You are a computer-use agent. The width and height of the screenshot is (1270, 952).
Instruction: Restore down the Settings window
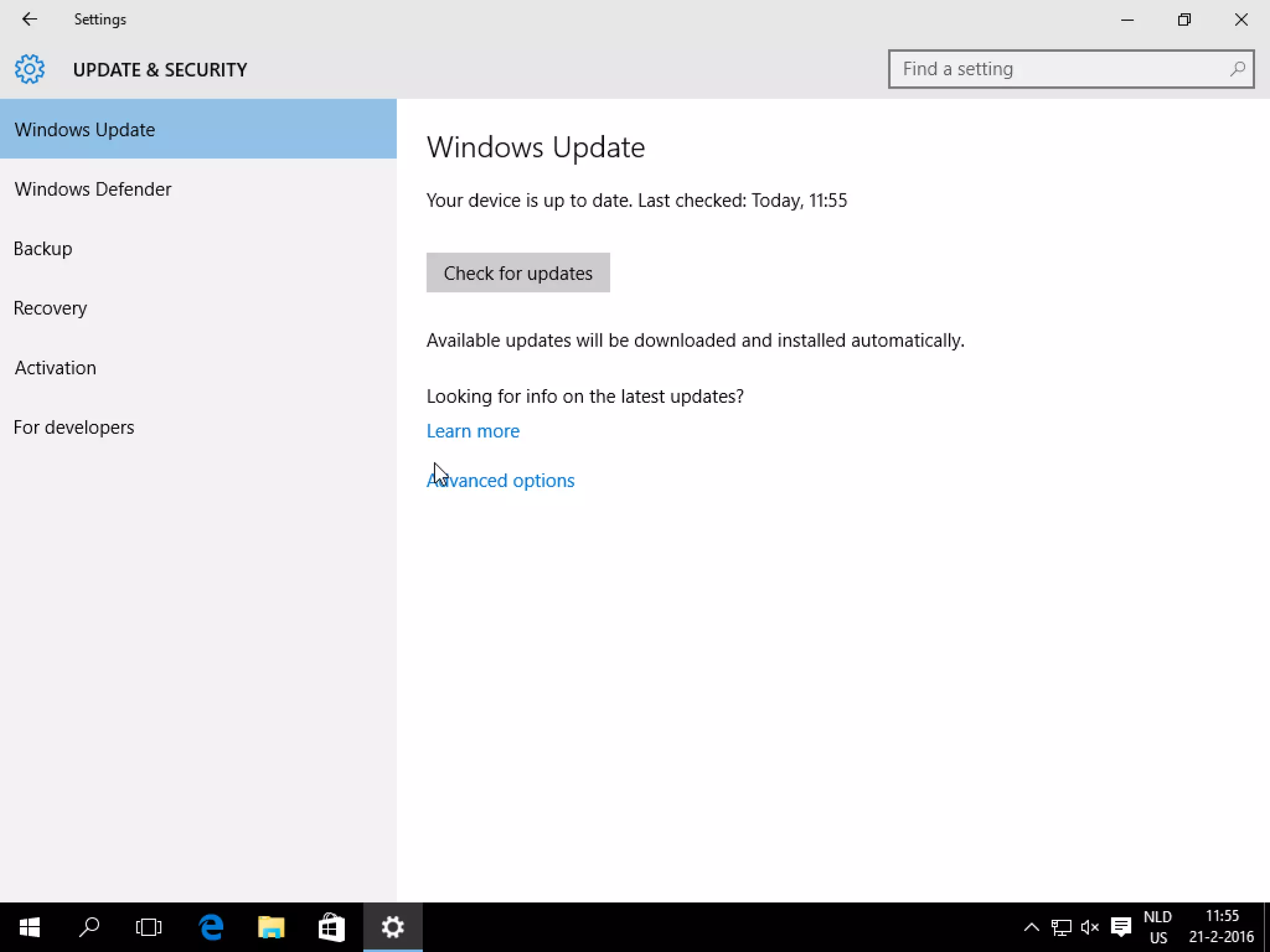pyautogui.click(x=1184, y=19)
